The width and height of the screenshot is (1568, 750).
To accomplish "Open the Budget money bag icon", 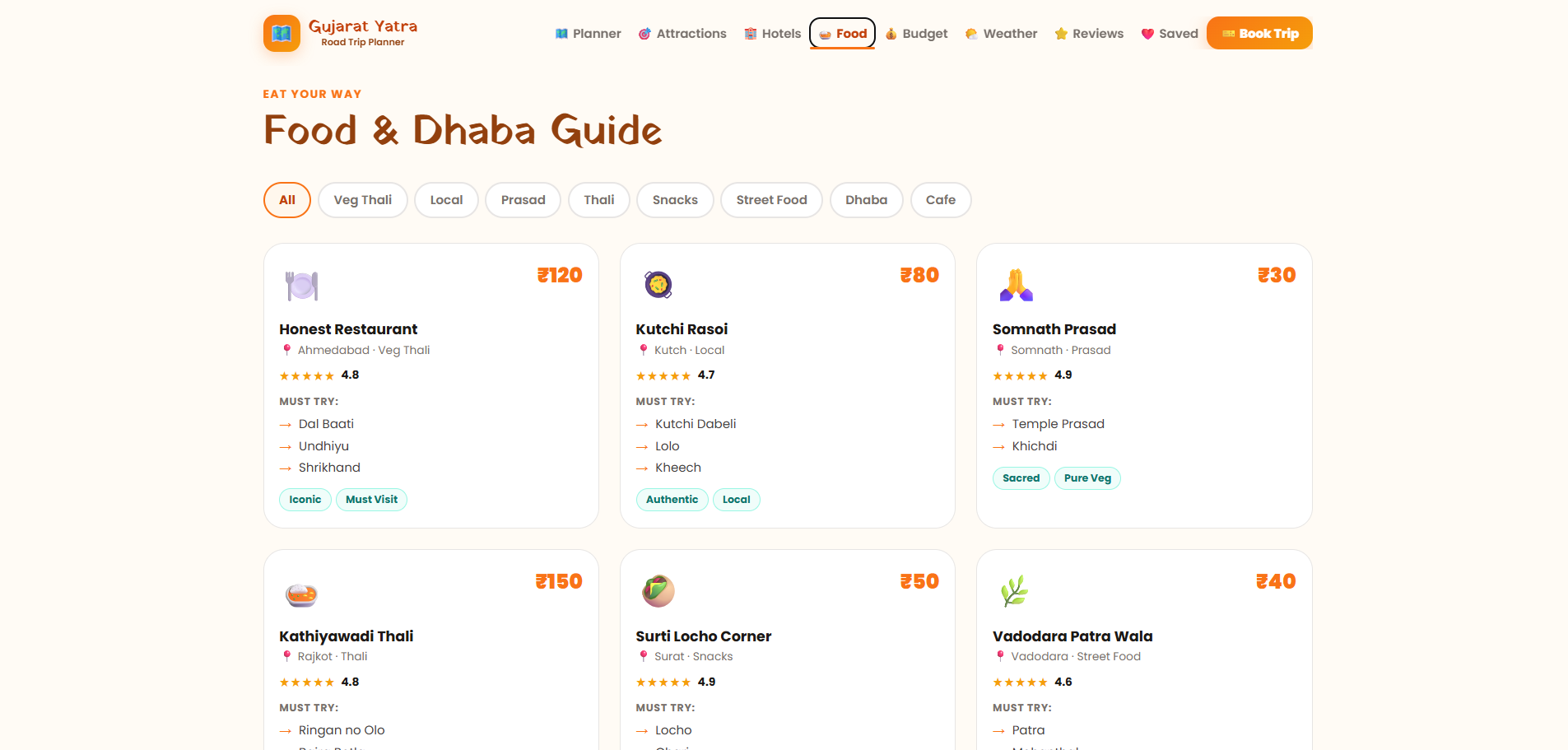I will 891,34.
